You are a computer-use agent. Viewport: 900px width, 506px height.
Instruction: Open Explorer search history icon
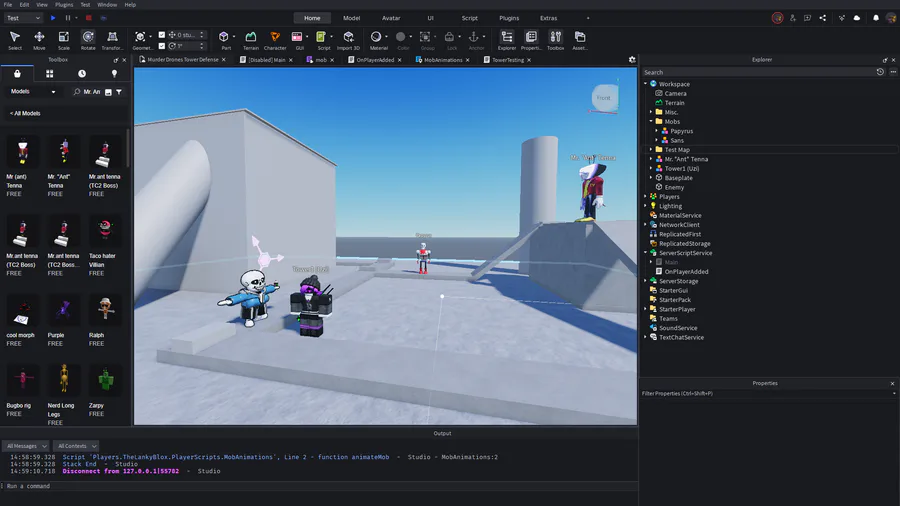[880, 72]
